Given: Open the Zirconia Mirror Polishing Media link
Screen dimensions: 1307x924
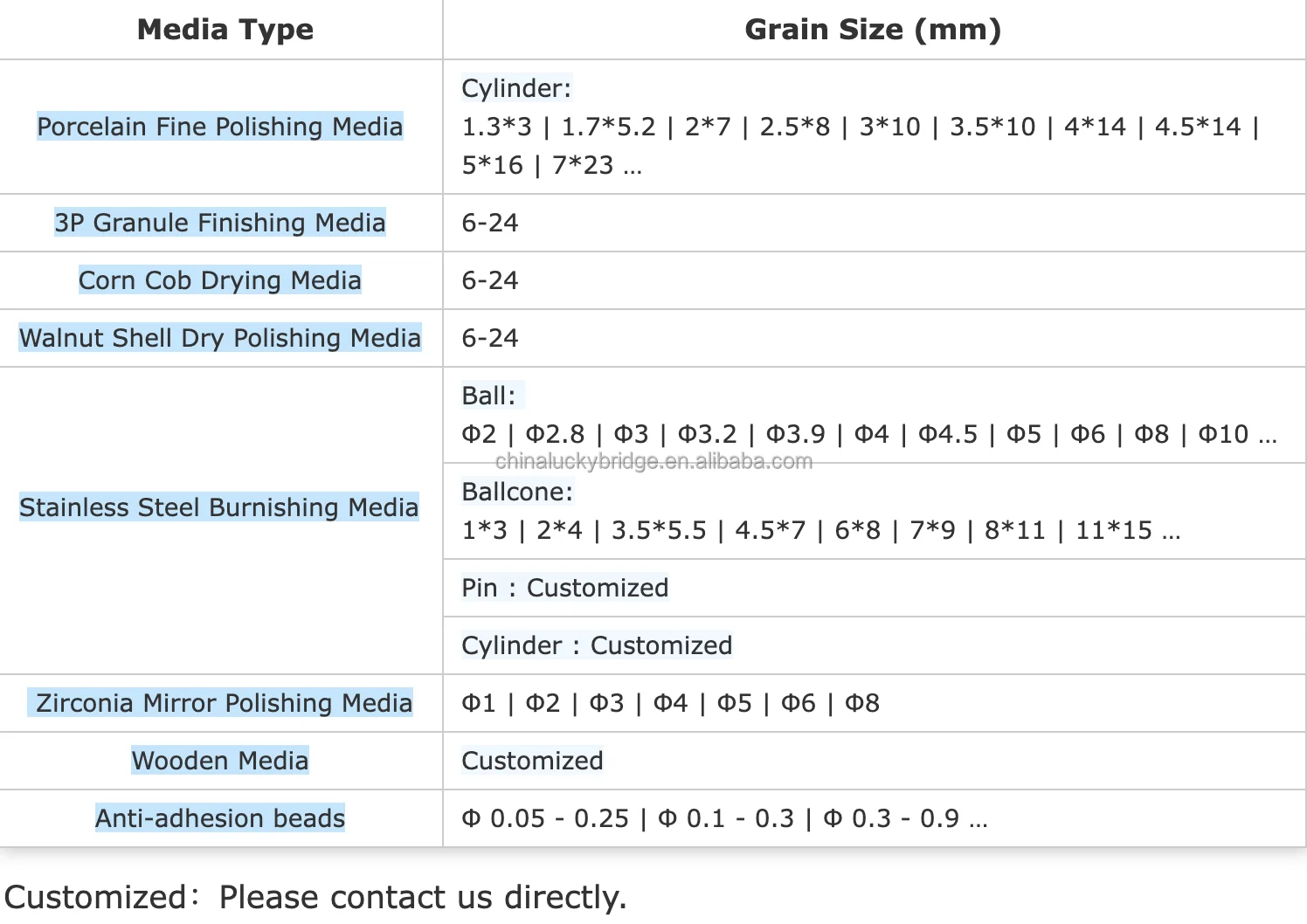Looking at the screenshot, I should coord(223,703).
